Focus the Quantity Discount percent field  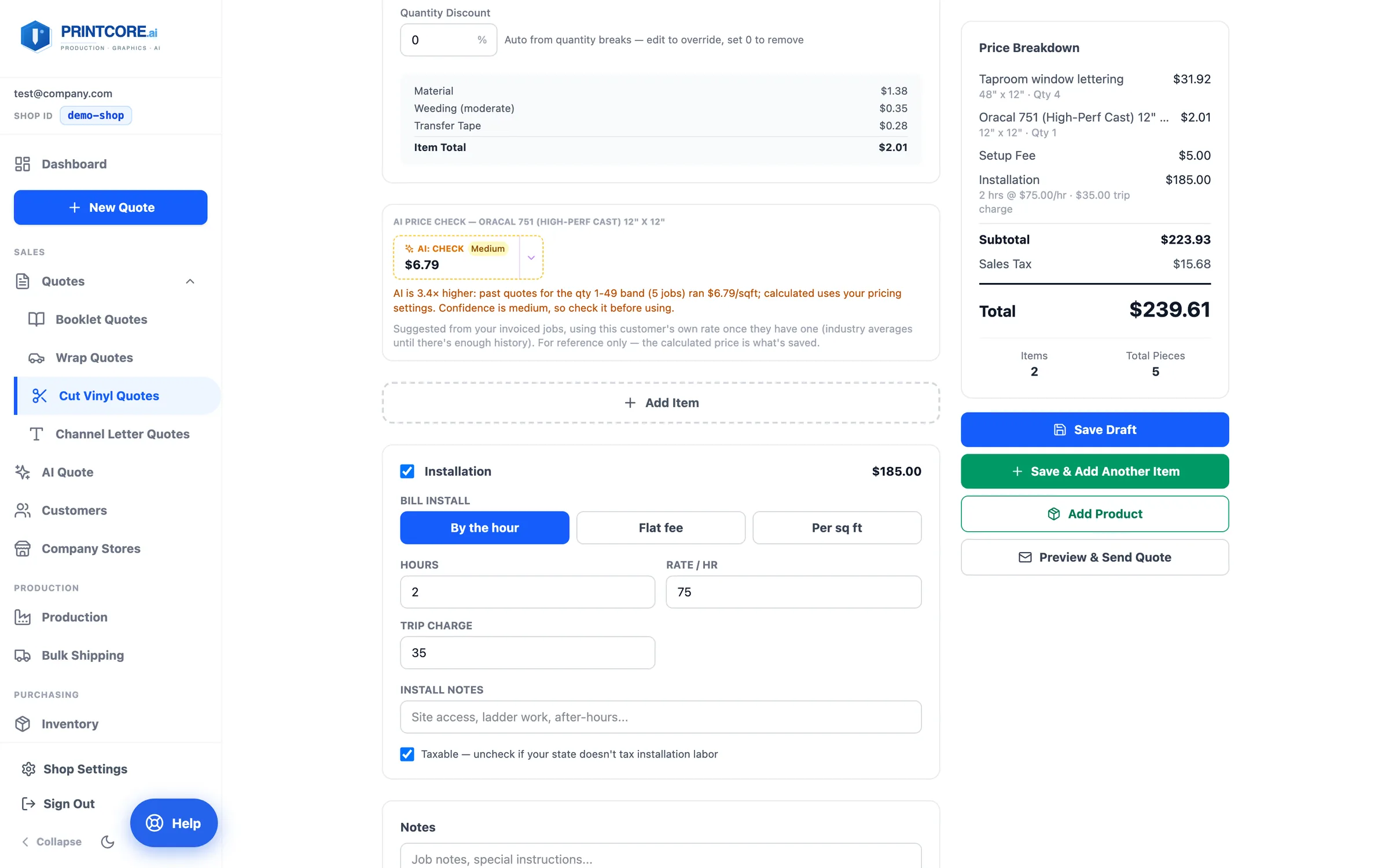(448, 40)
